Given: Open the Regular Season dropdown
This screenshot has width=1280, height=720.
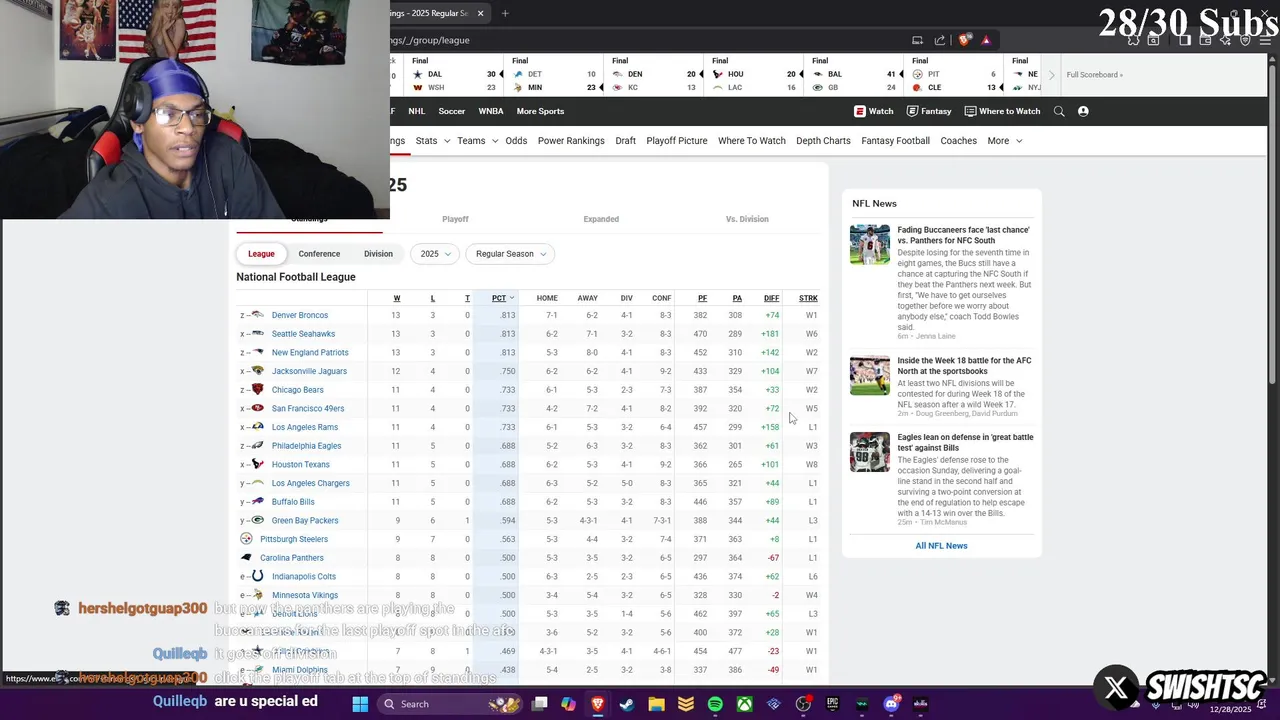Looking at the screenshot, I should [511, 254].
